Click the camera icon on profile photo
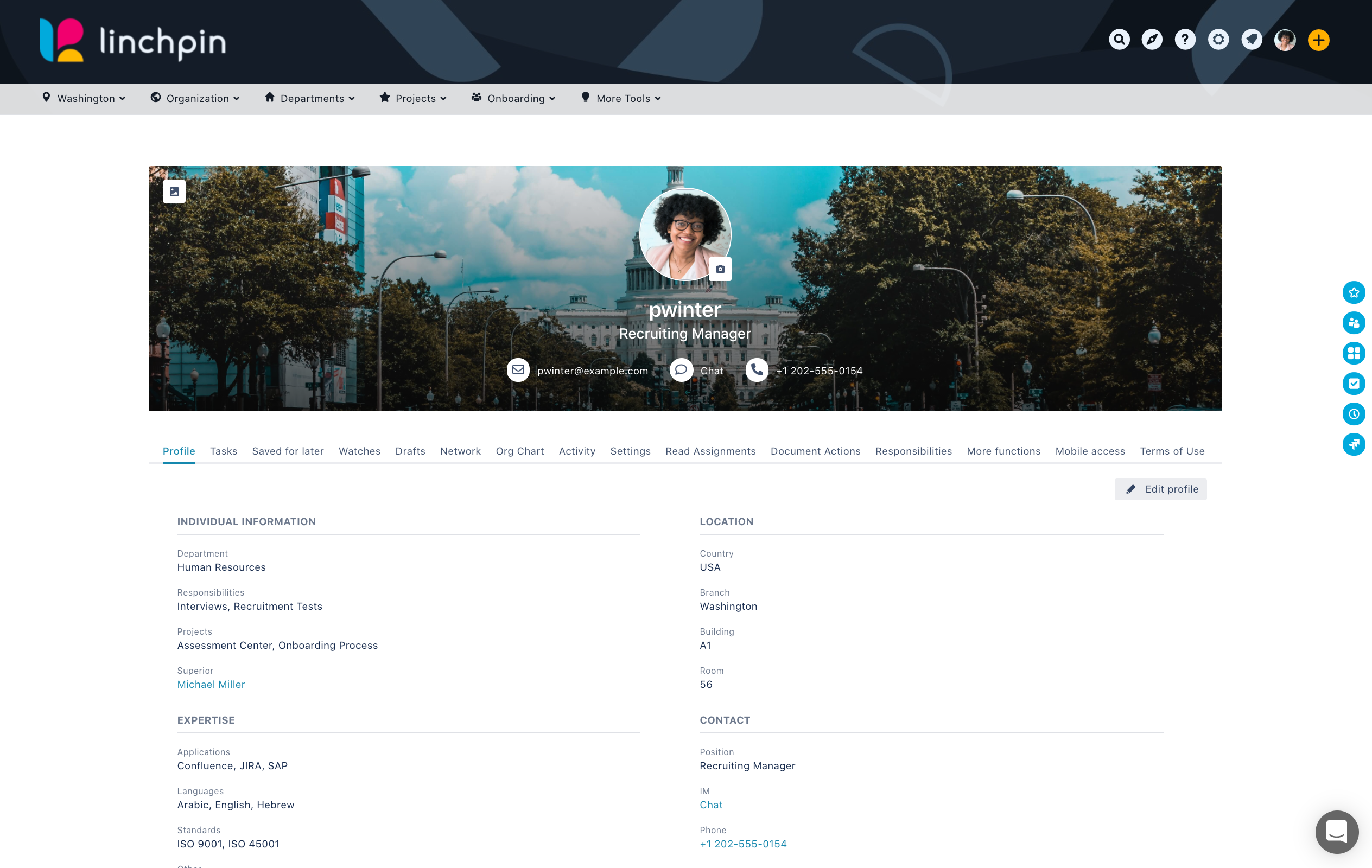This screenshot has width=1372, height=868. pyautogui.click(x=720, y=269)
